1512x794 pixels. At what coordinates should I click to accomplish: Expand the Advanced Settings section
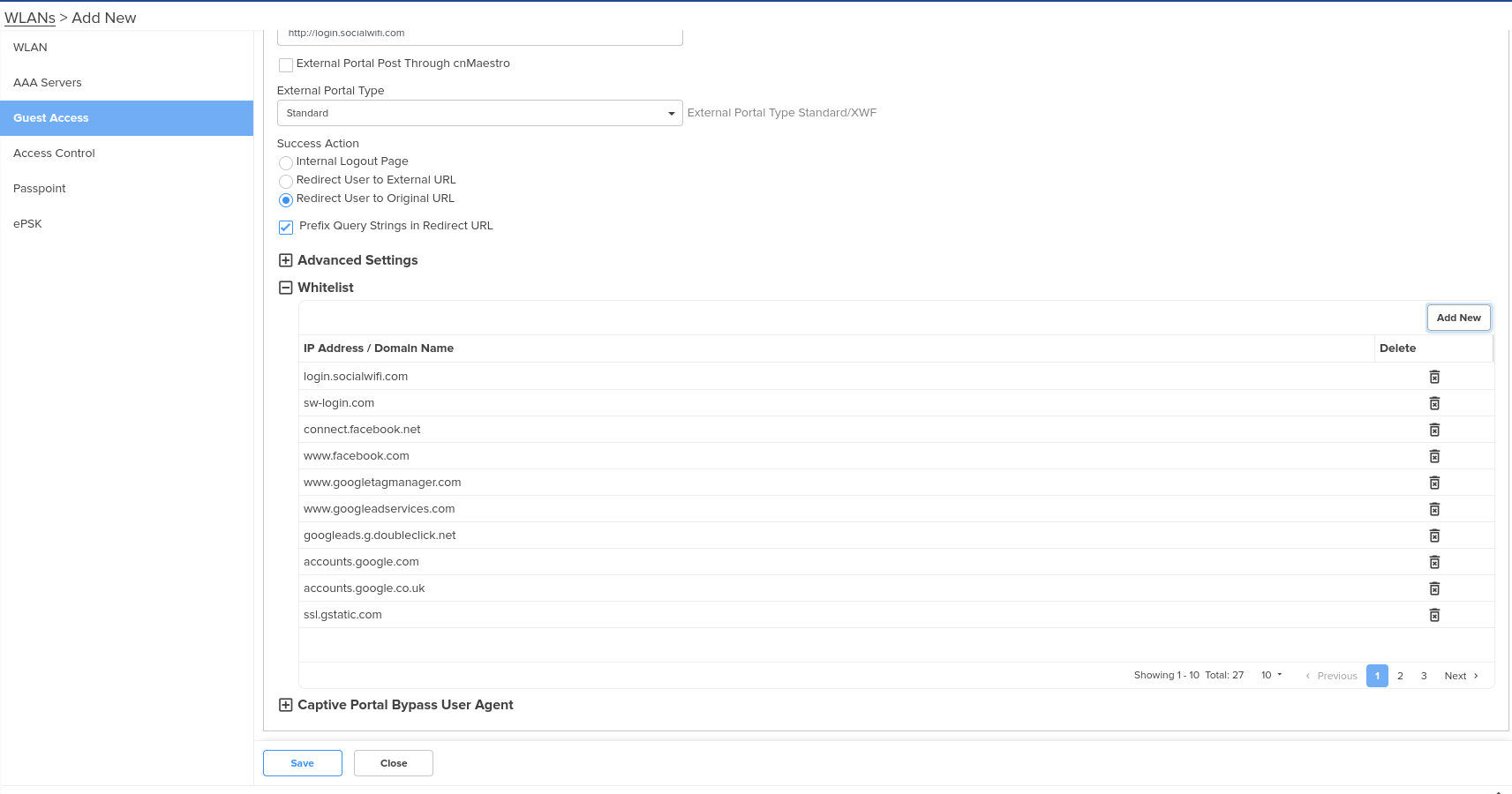pyautogui.click(x=286, y=260)
